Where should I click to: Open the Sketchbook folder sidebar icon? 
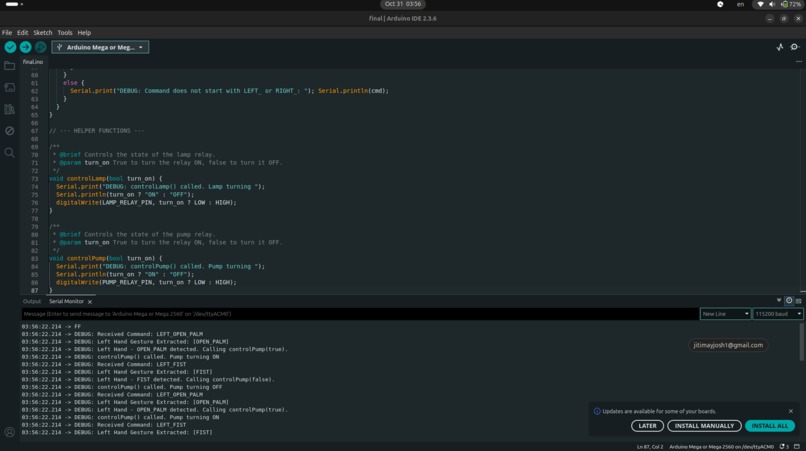9,66
